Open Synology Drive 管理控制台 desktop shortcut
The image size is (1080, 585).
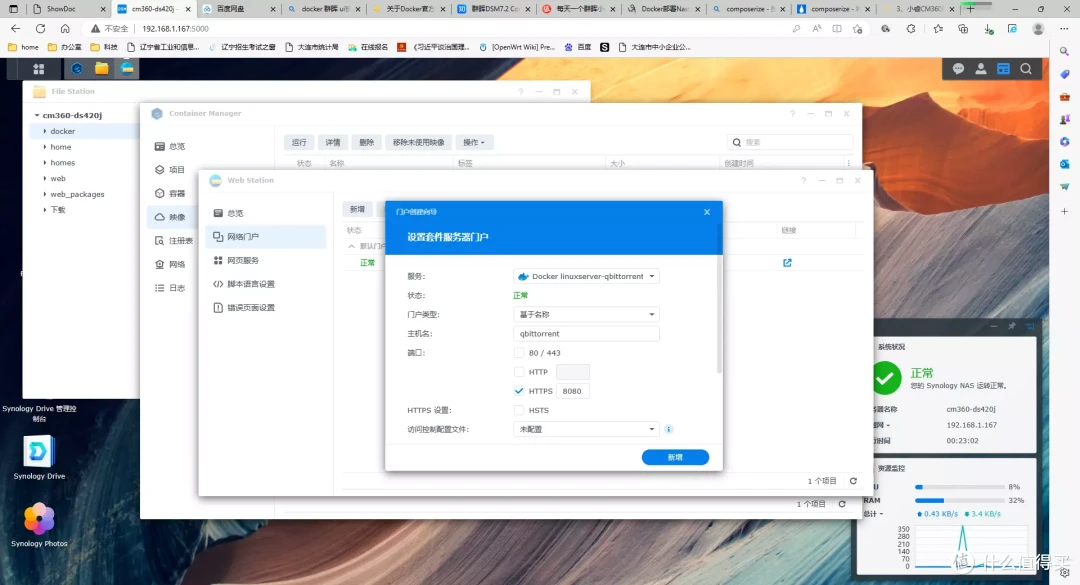tap(39, 413)
